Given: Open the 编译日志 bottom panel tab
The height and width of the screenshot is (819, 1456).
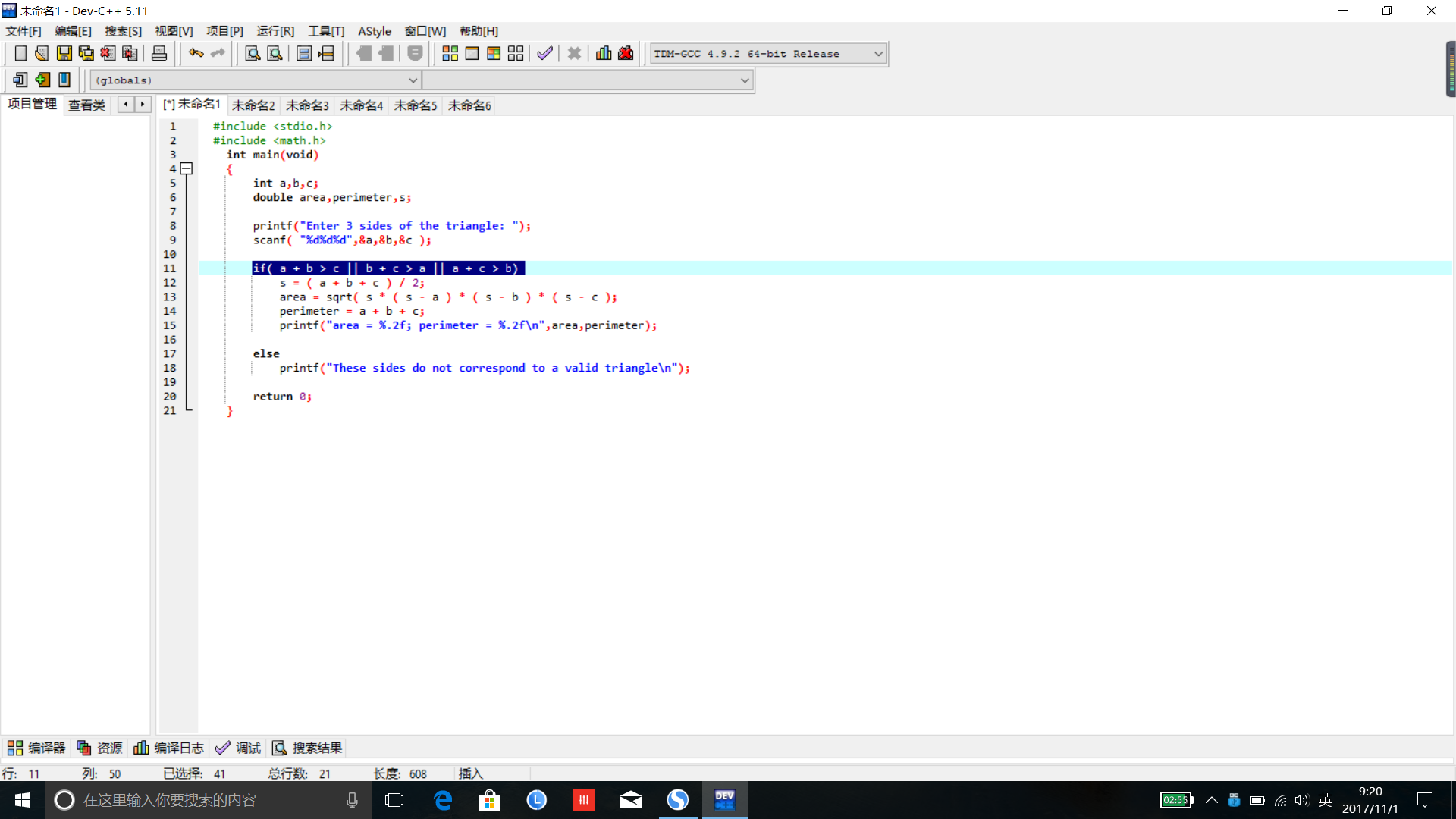Looking at the screenshot, I should [168, 748].
